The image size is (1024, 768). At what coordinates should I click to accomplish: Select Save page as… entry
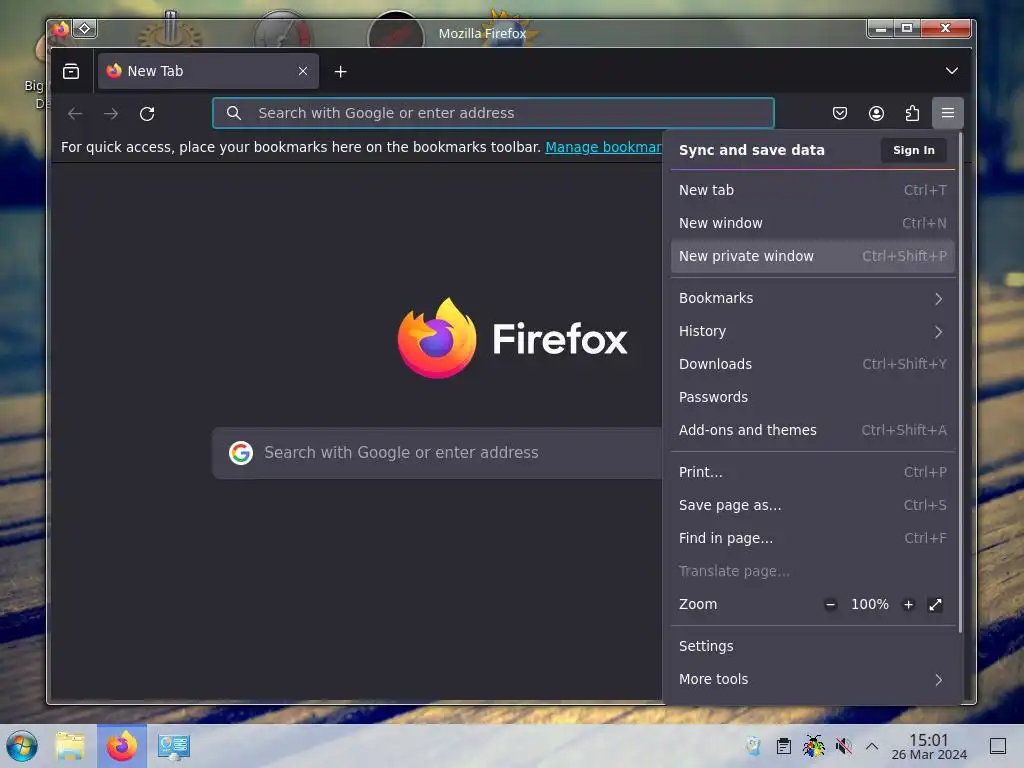[812, 505]
